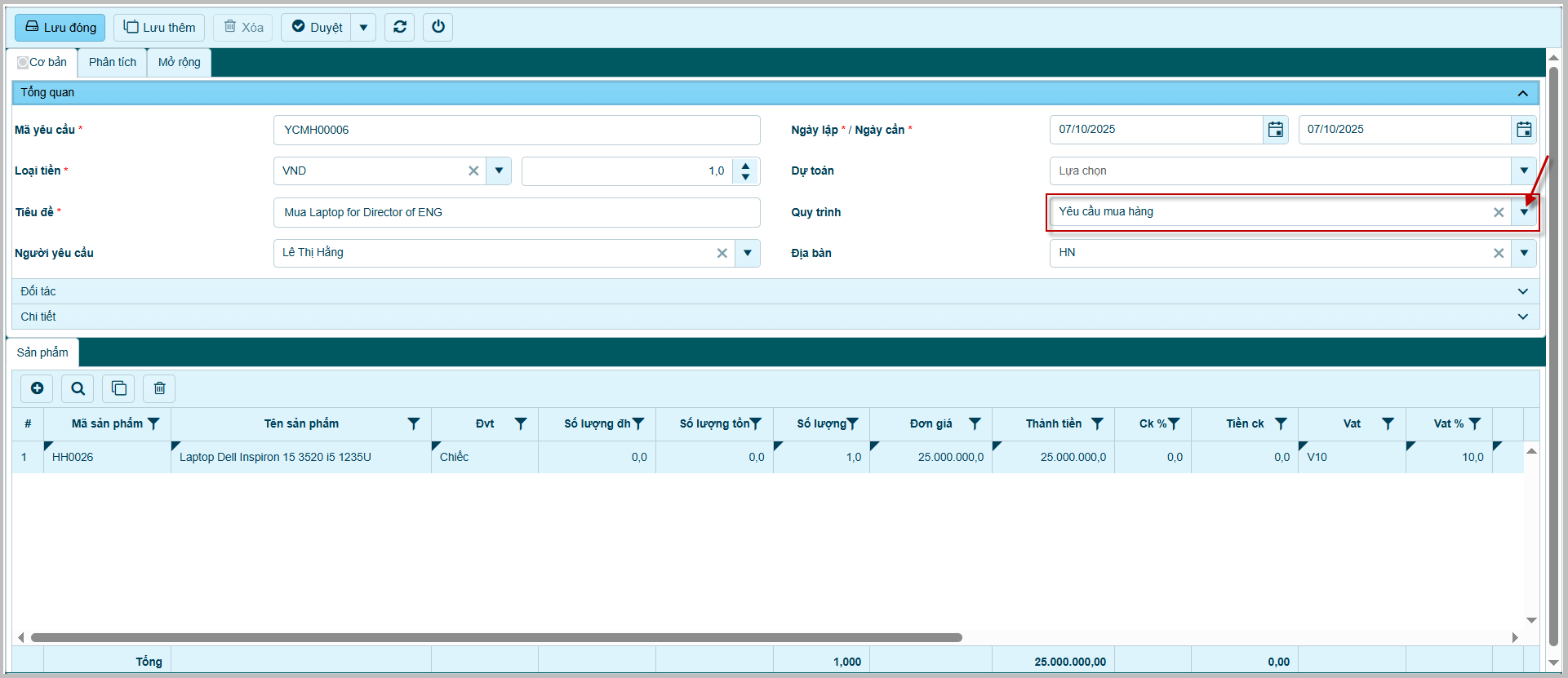
Task: Open the Quy trình dropdown list
Action: tap(1524, 212)
